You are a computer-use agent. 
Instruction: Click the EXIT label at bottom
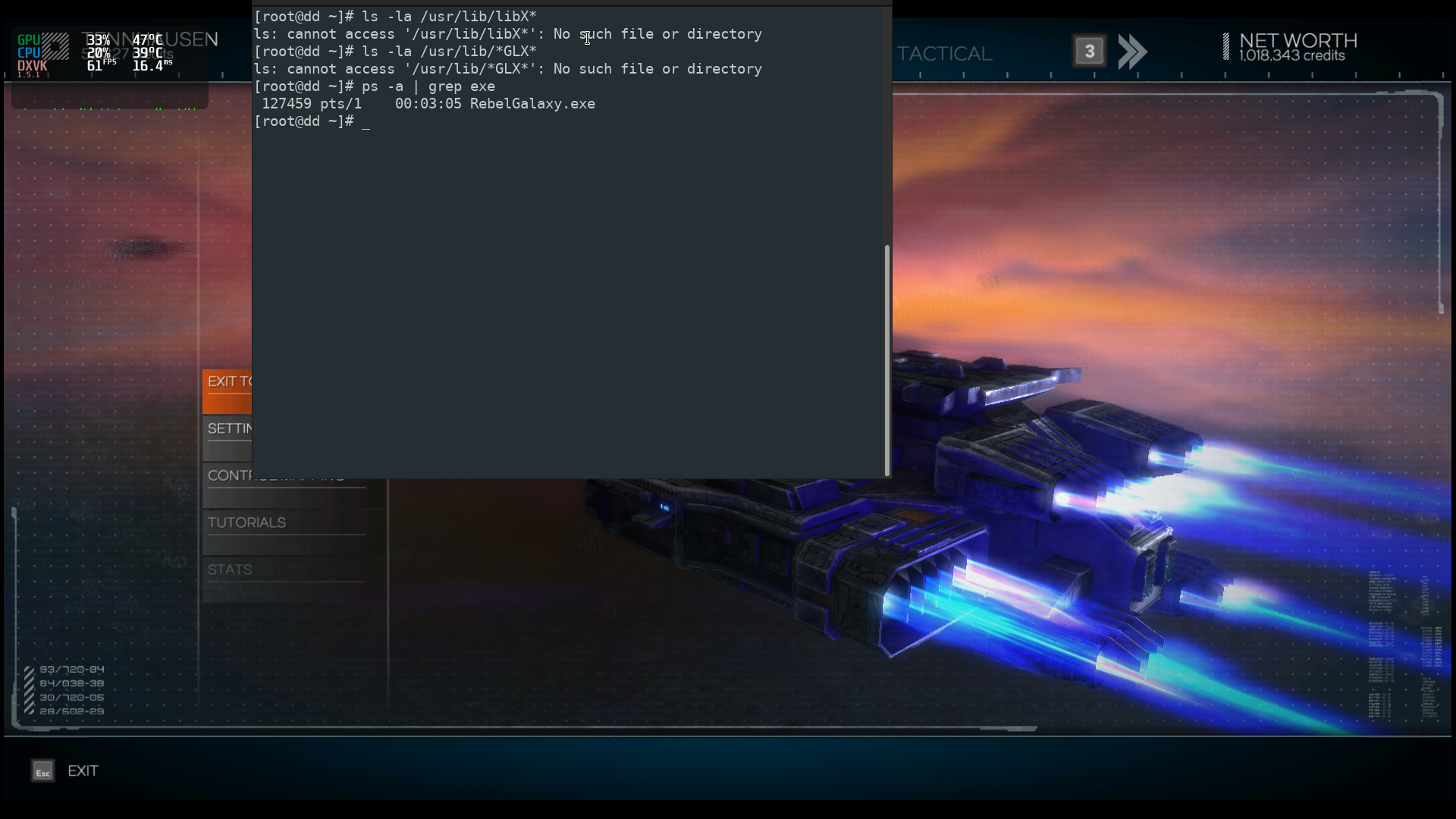(x=83, y=771)
